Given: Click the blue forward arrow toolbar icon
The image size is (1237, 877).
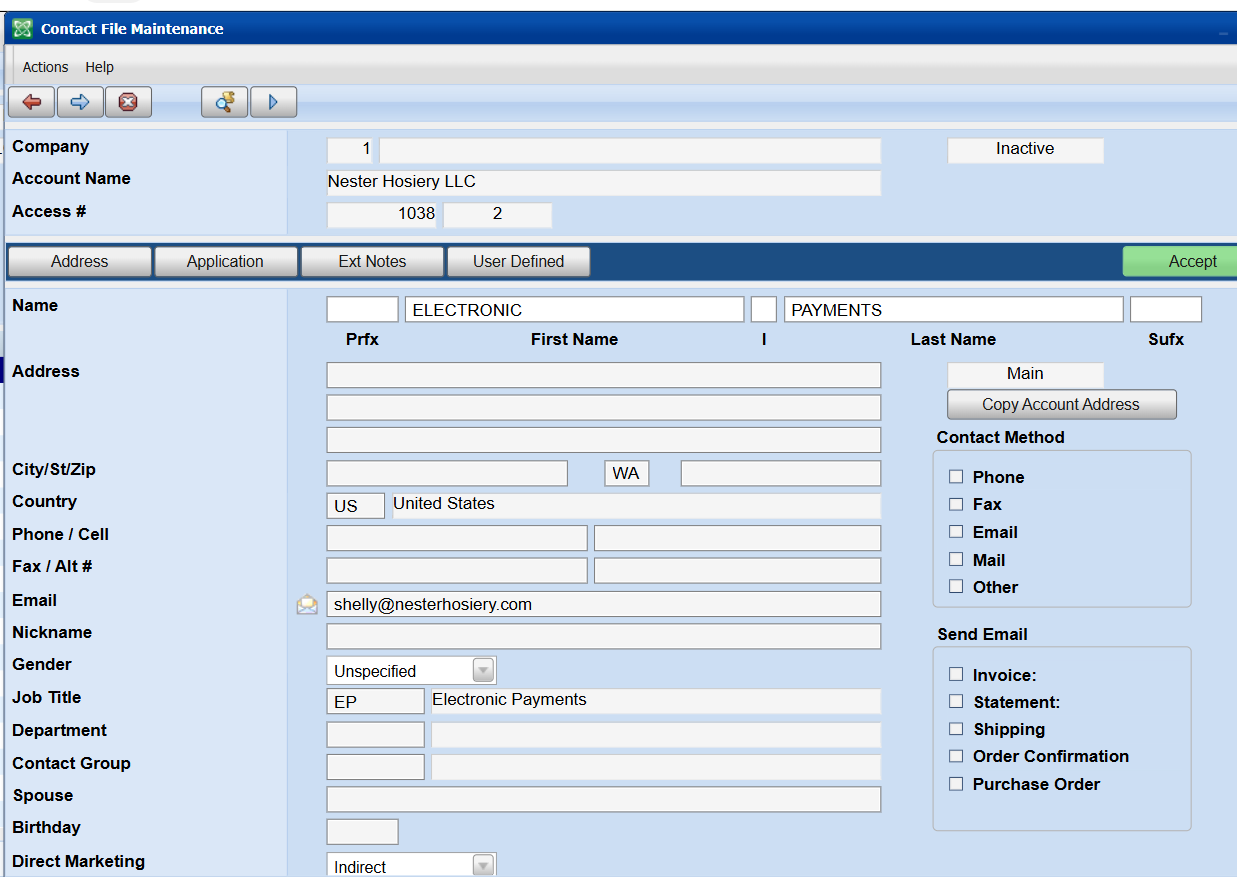Looking at the screenshot, I should pyautogui.click(x=80, y=102).
